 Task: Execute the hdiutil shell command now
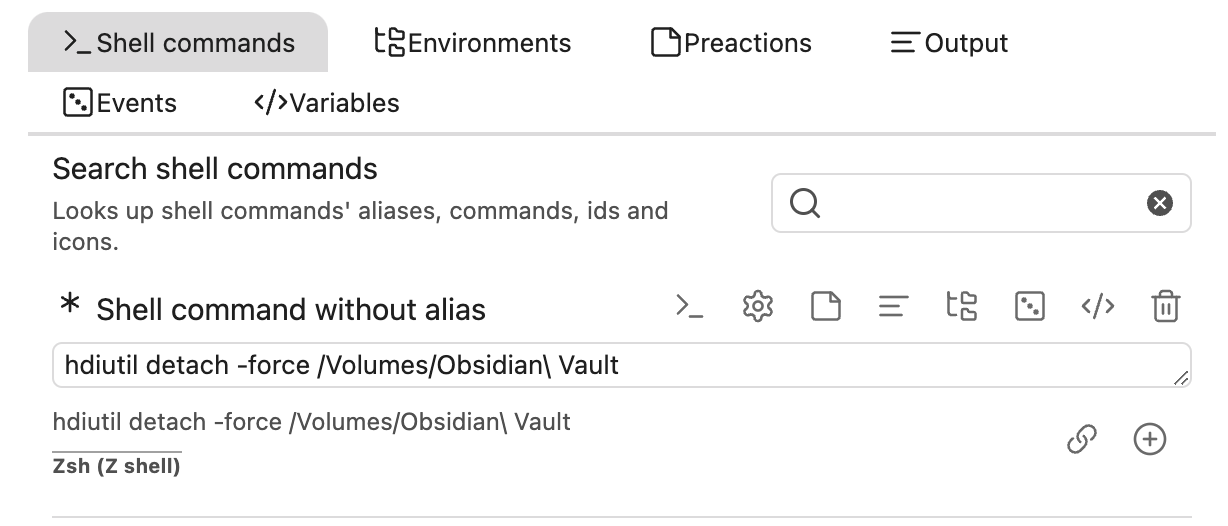[689, 307]
